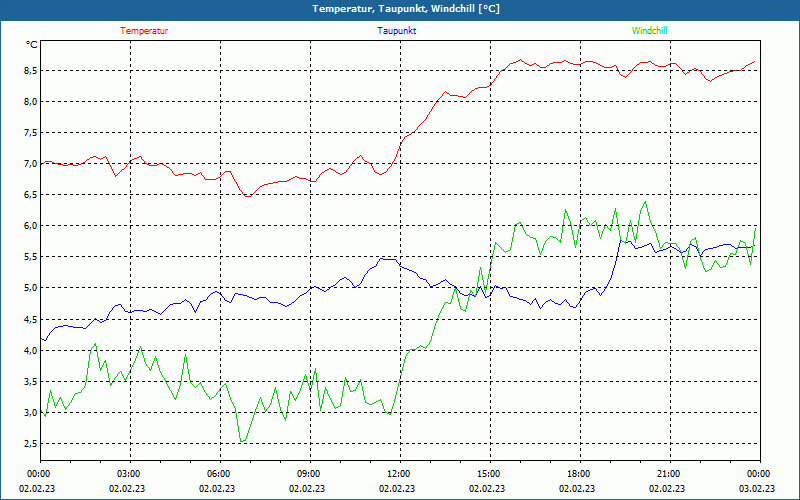The height and width of the screenshot is (500, 800).
Task: Click the '4,5' y-axis value
Action: pyautogui.click(x=31, y=319)
